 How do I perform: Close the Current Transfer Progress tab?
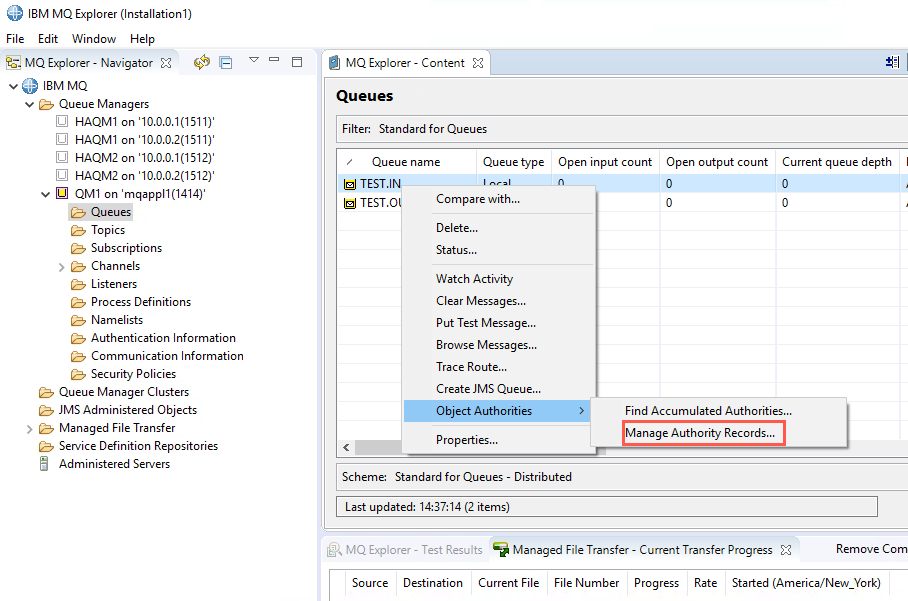[x=786, y=550]
